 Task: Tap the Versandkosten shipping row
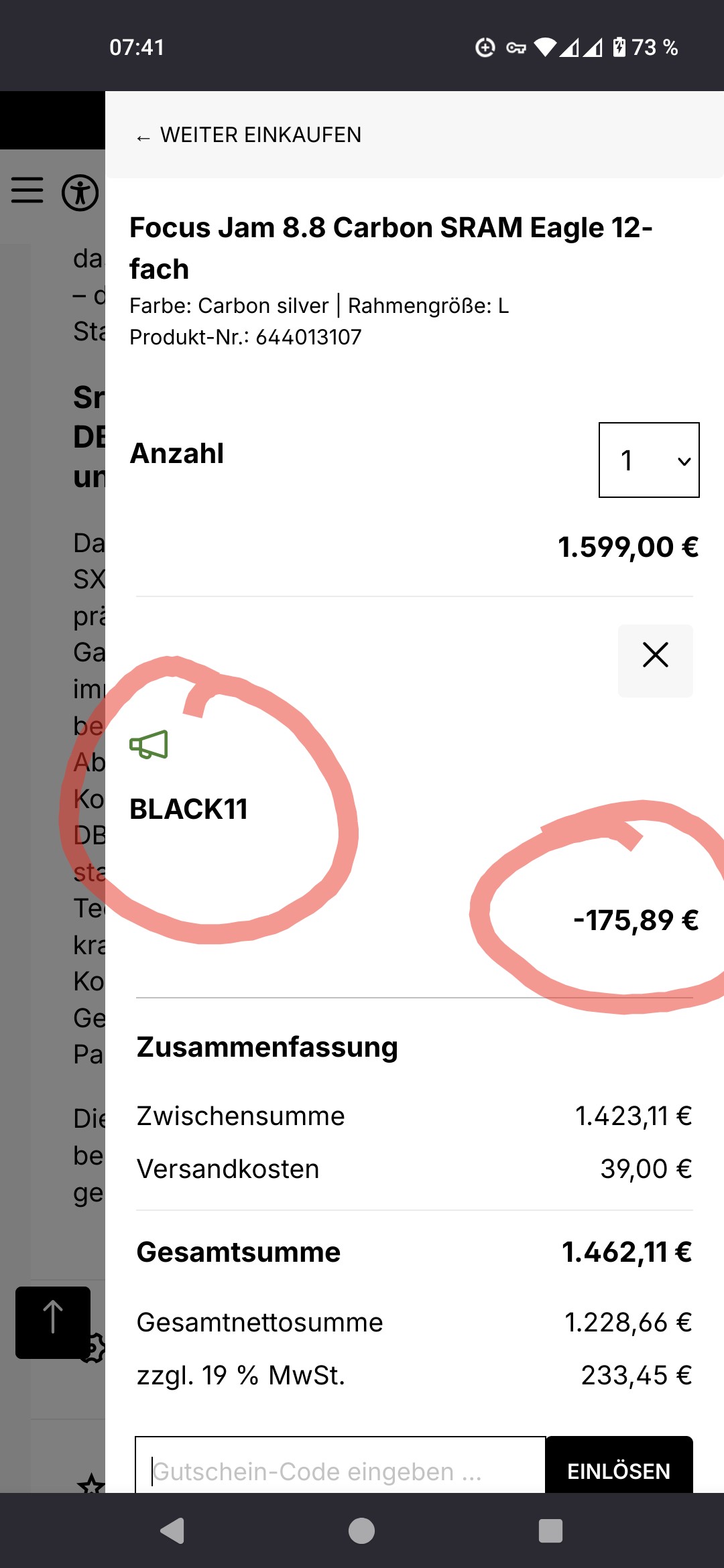[x=414, y=1169]
